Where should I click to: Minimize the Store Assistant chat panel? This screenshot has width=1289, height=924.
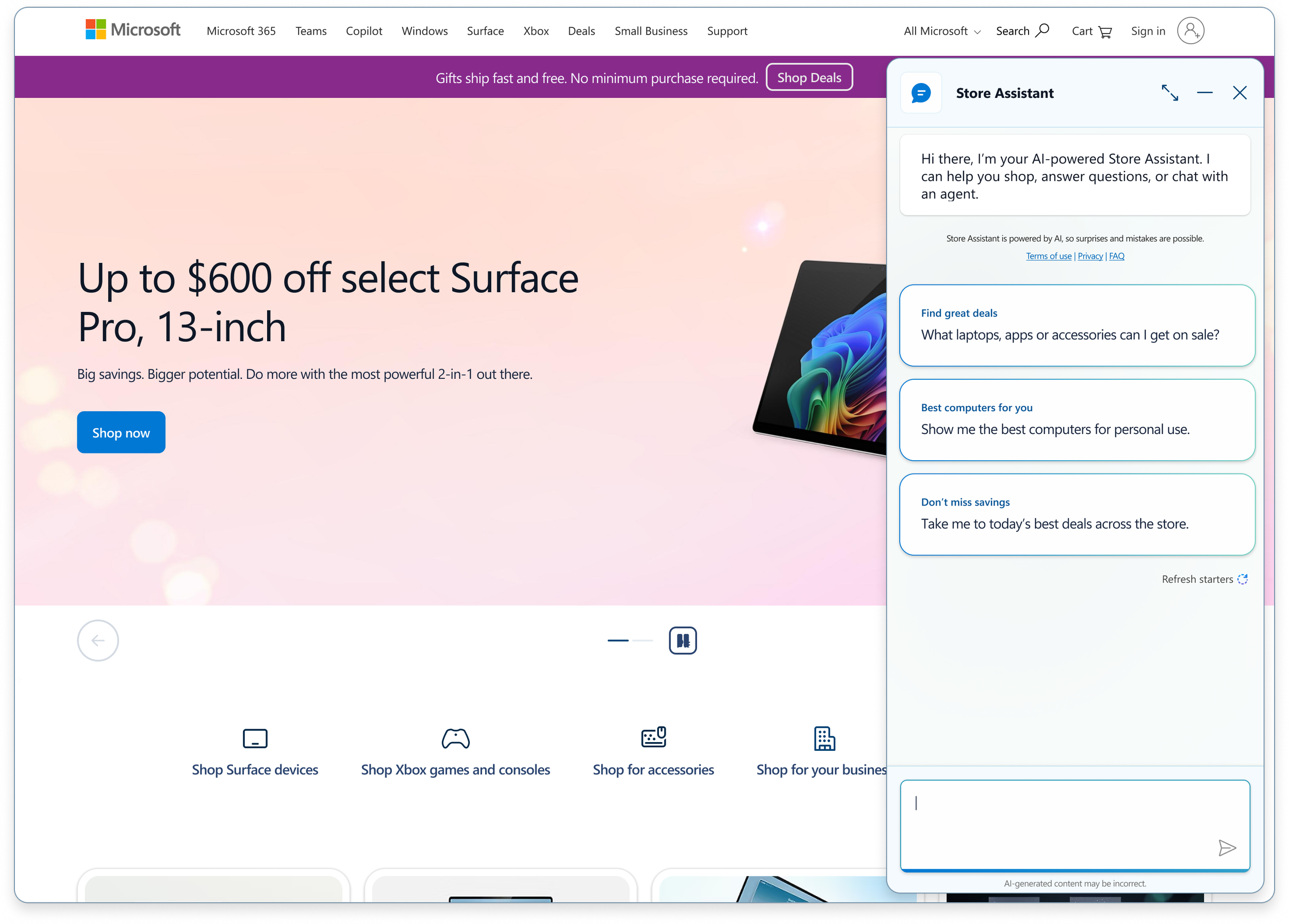click(1204, 93)
